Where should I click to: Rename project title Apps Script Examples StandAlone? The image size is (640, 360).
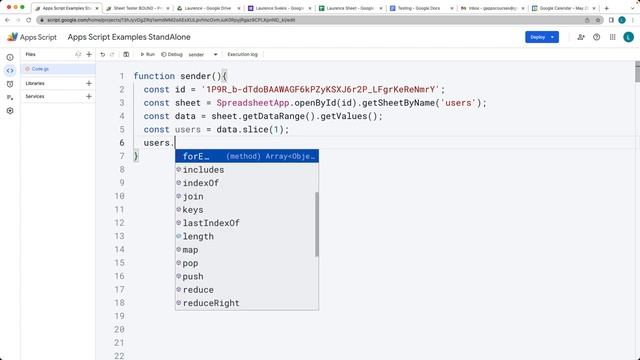point(129,37)
